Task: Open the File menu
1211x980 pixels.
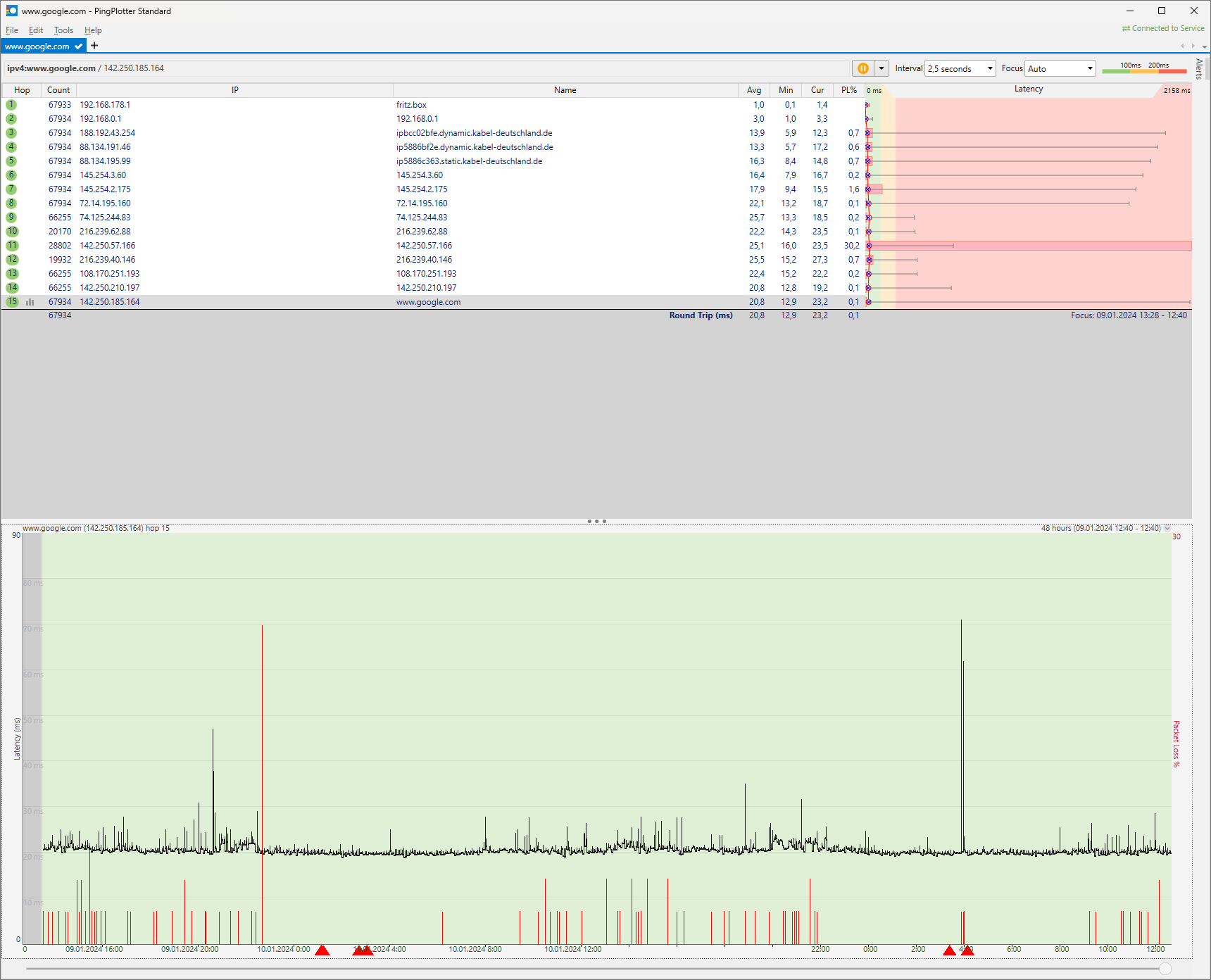Action: coord(12,30)
